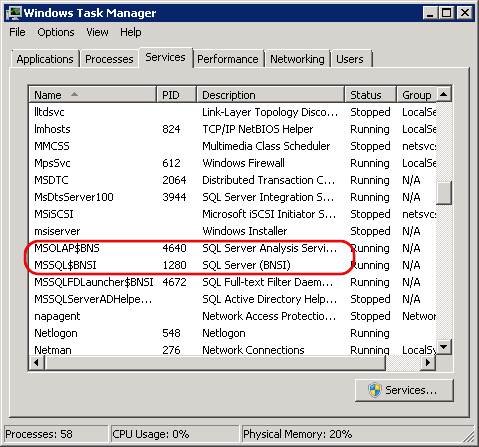Image resolution: width=479 pixels, height=447 pixels.
Task: Click the Windows Firewall description
Action: click(243, 163)
